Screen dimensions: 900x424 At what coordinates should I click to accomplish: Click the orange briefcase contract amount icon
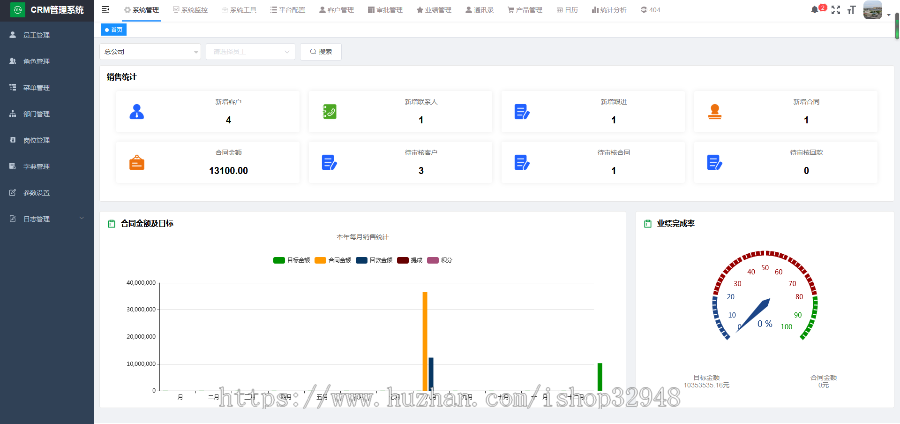click(137, 163)
